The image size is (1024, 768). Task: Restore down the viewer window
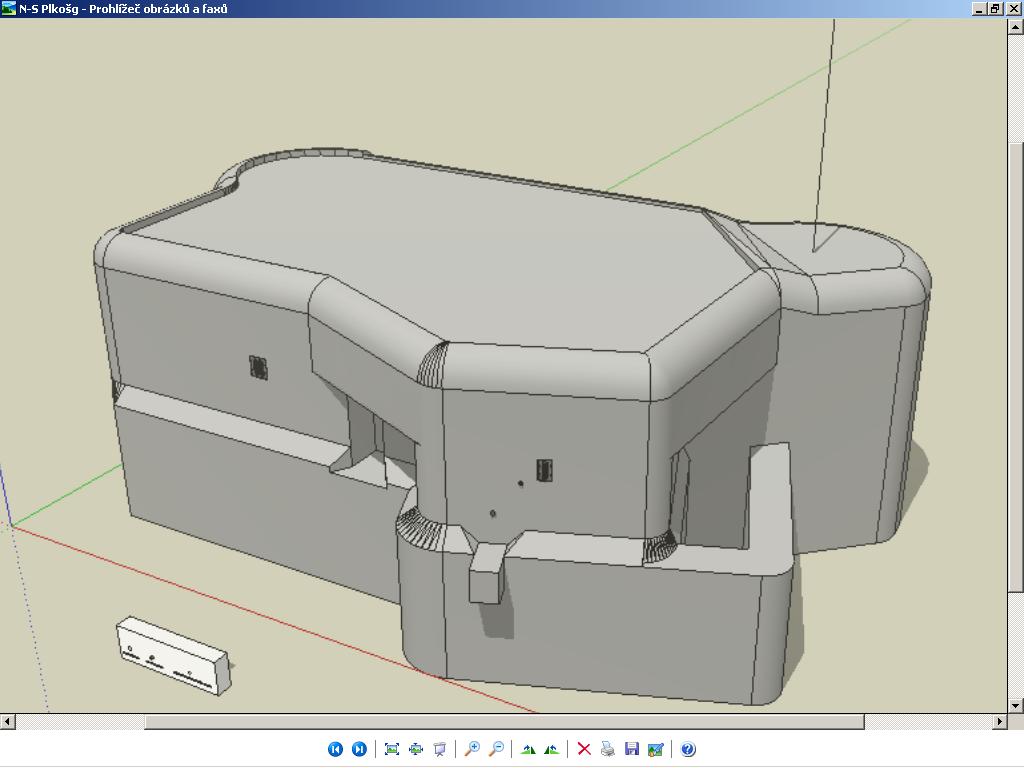995,8
